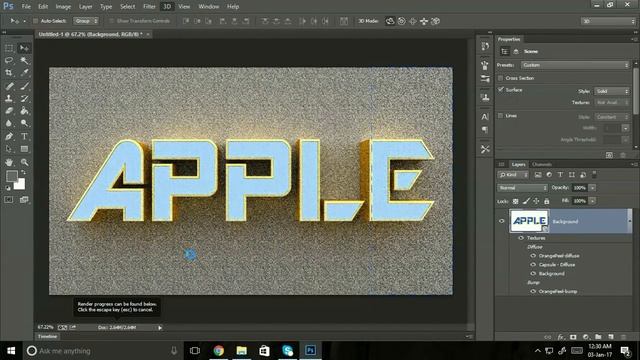Viewport: 640px width, 360px height.
Task: Open the Opacity slider arrow
Action: (x=593, y=188)
